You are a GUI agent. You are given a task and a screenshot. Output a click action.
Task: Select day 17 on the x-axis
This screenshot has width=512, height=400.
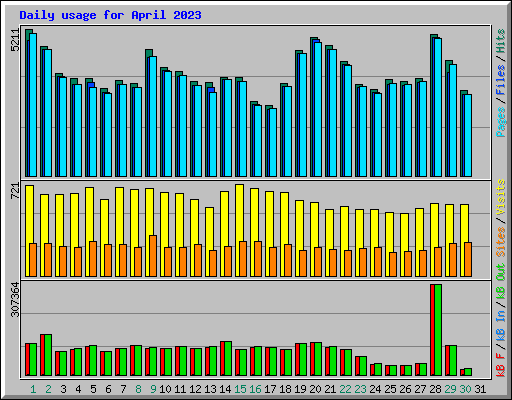click(x=270, y=389)
